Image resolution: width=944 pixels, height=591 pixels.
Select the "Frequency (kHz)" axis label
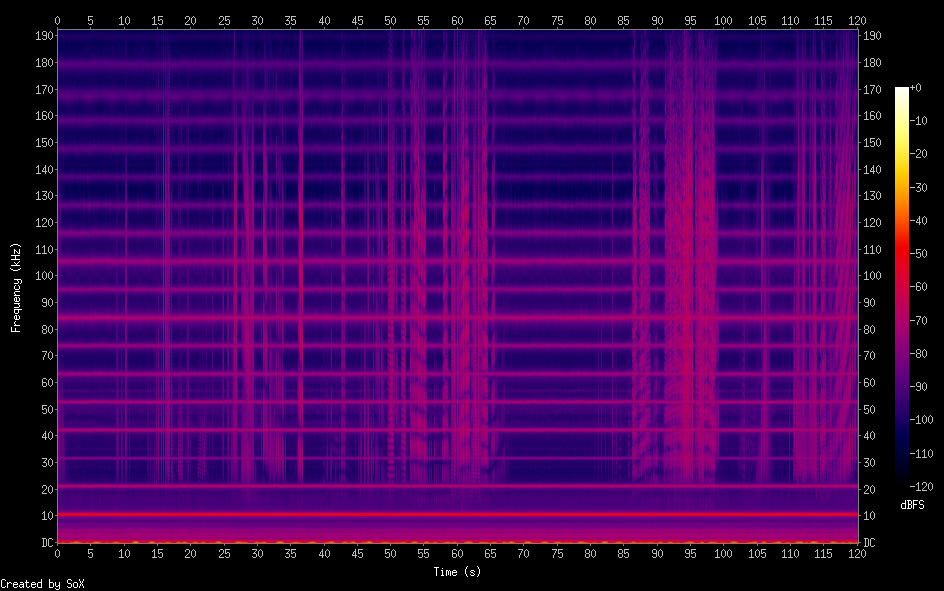[16, 287]
